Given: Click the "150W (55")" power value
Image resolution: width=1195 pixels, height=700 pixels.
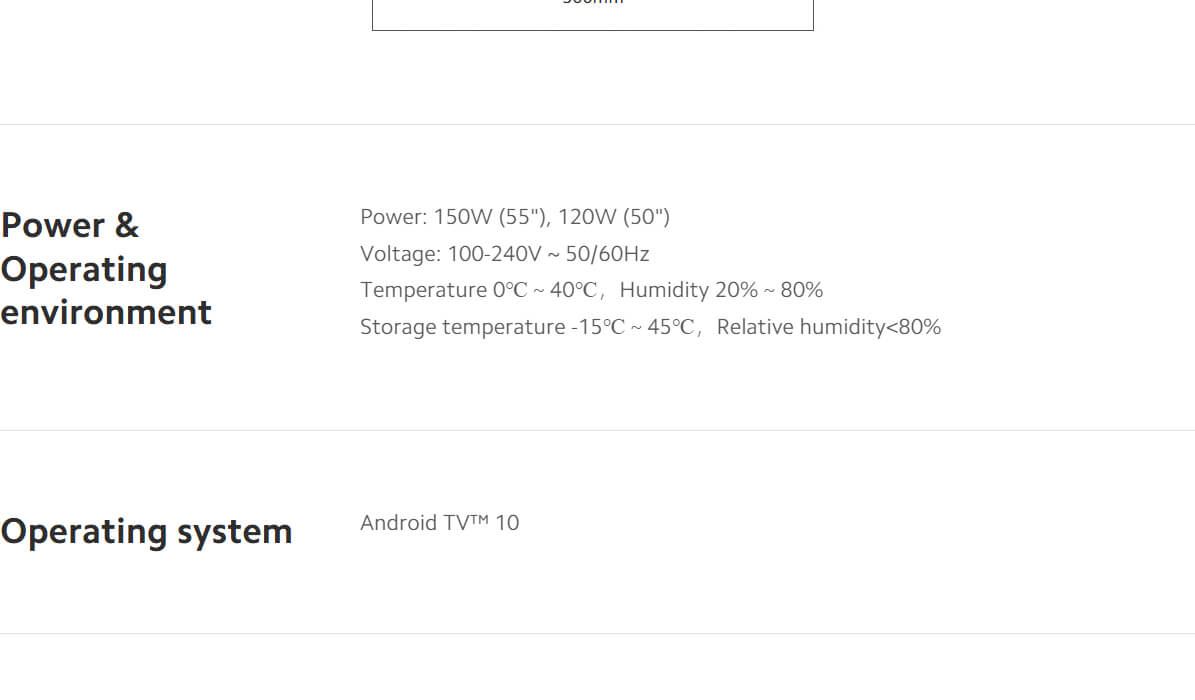Looking at the screenshot, I should click(490, 217).
